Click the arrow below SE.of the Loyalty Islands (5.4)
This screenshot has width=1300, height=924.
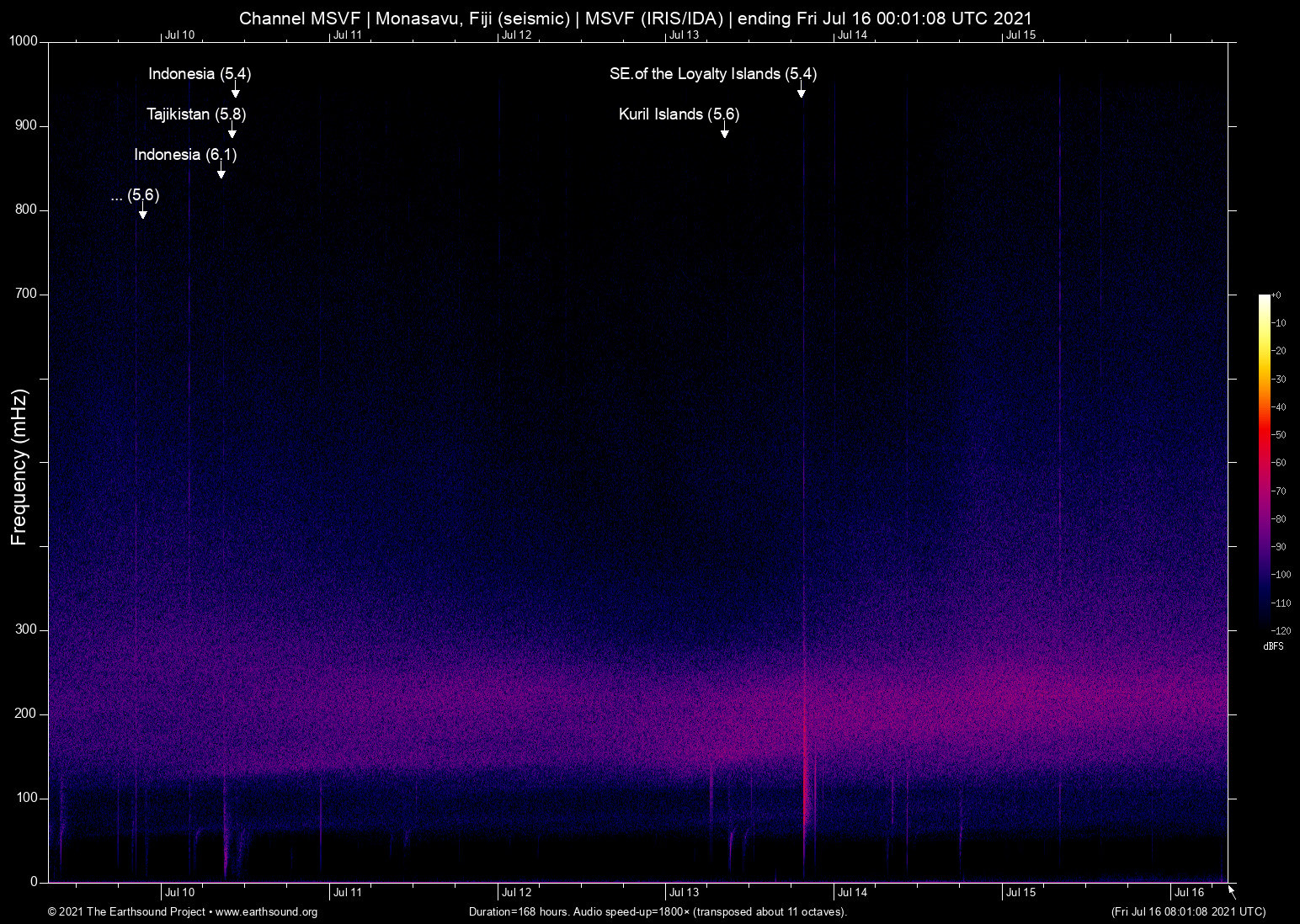point(802,90)
